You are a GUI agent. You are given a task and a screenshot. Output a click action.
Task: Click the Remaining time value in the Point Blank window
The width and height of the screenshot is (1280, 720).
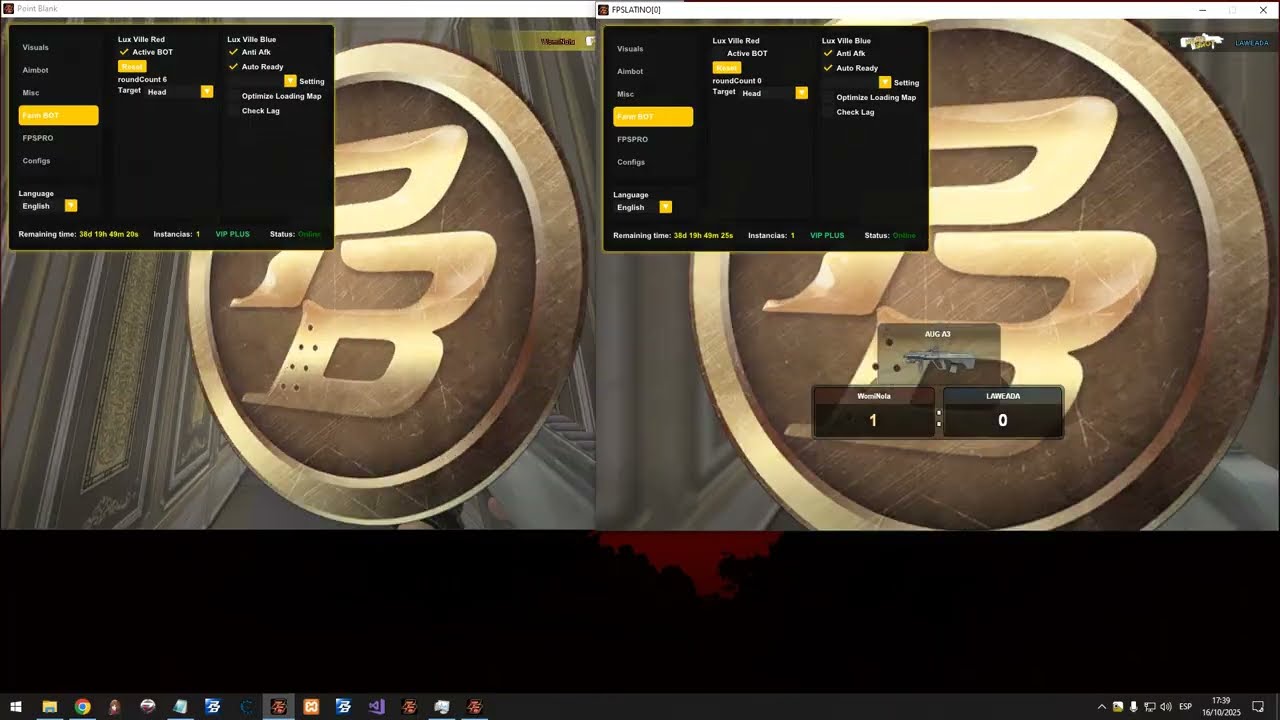coord(109,234)
